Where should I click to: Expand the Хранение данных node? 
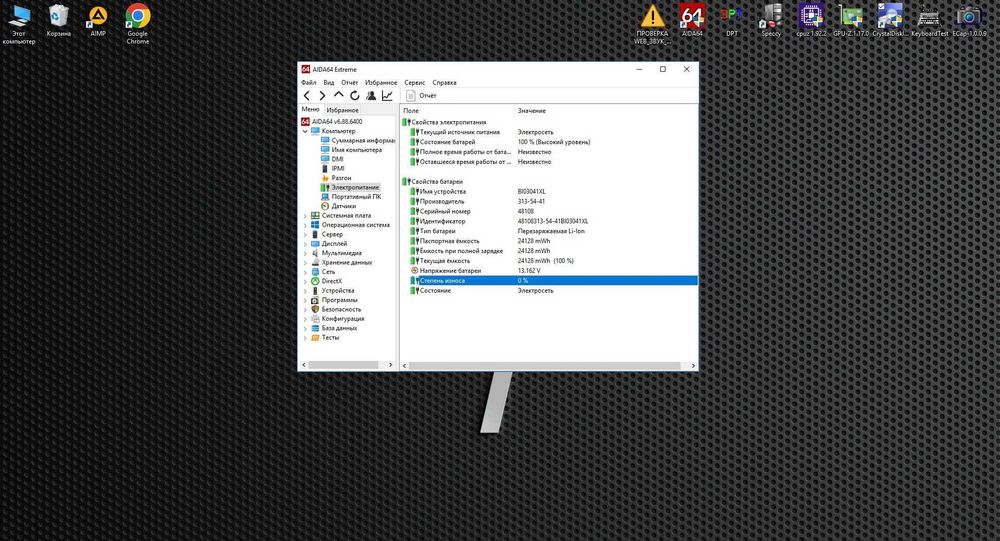click(x=305, y=263)
